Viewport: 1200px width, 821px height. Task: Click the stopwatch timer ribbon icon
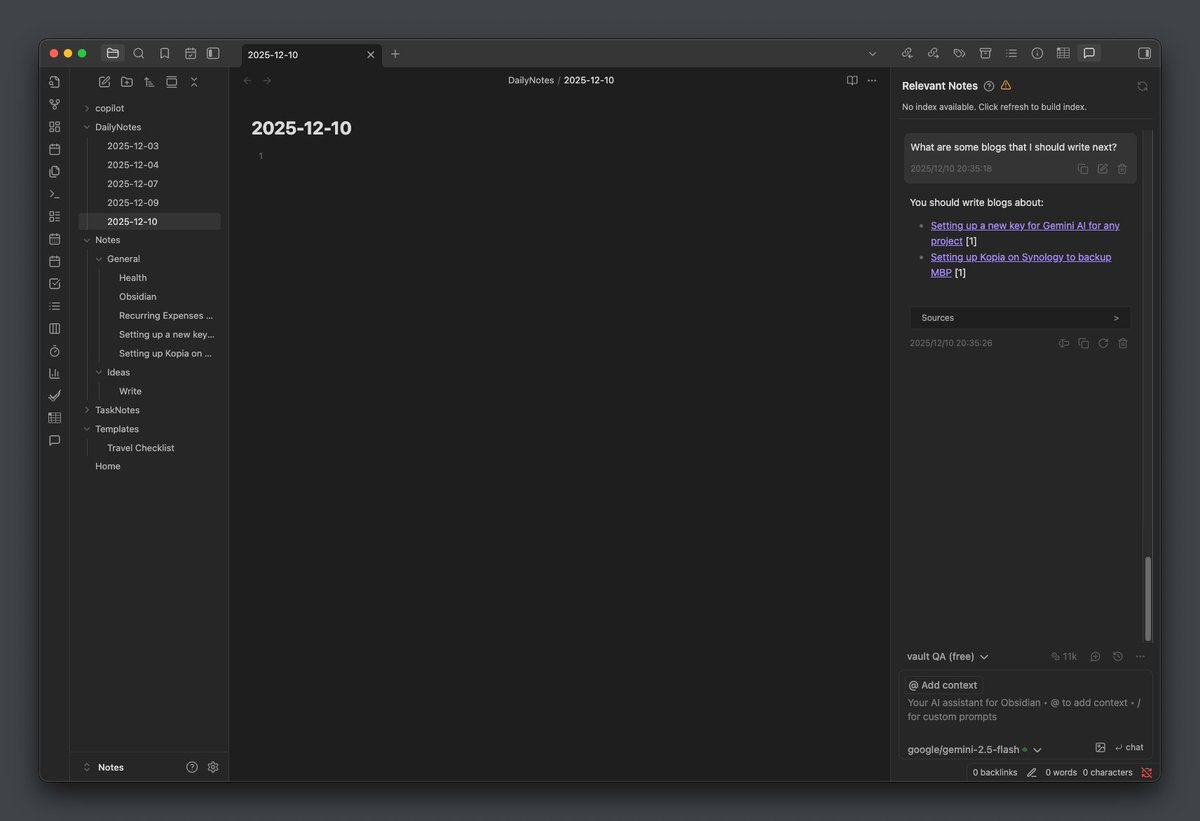point(54,351)
